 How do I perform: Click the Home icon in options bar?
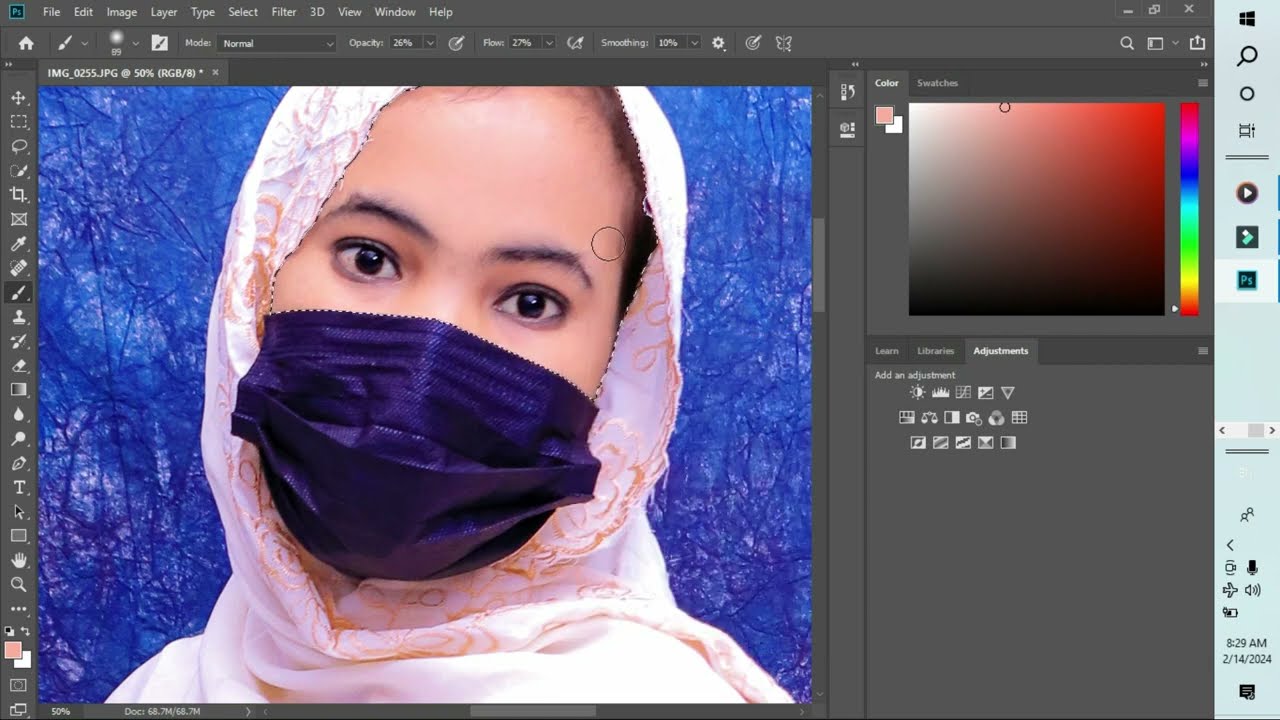tap(26, 43)
